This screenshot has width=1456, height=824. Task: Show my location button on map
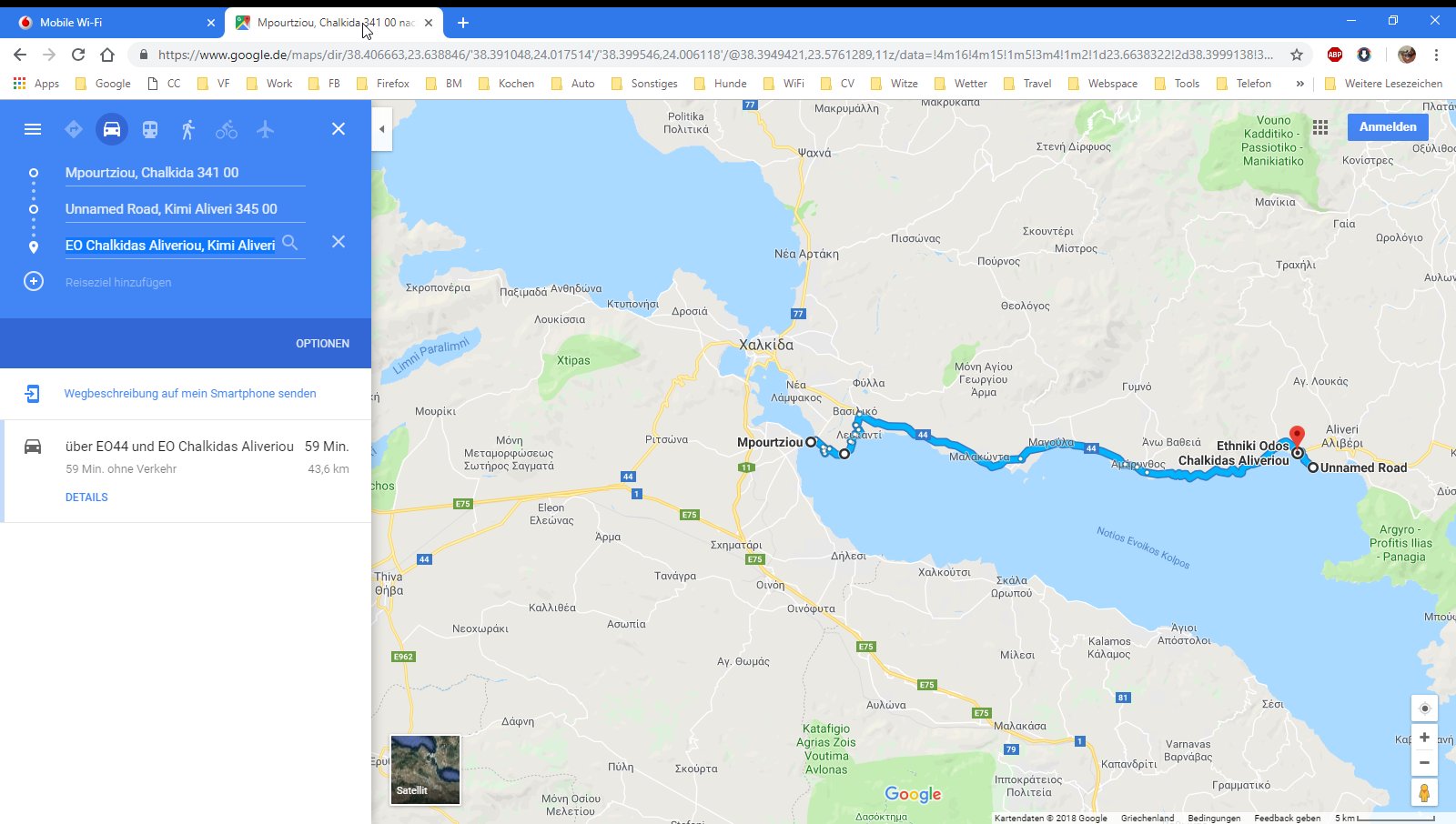click(1424, 708)
